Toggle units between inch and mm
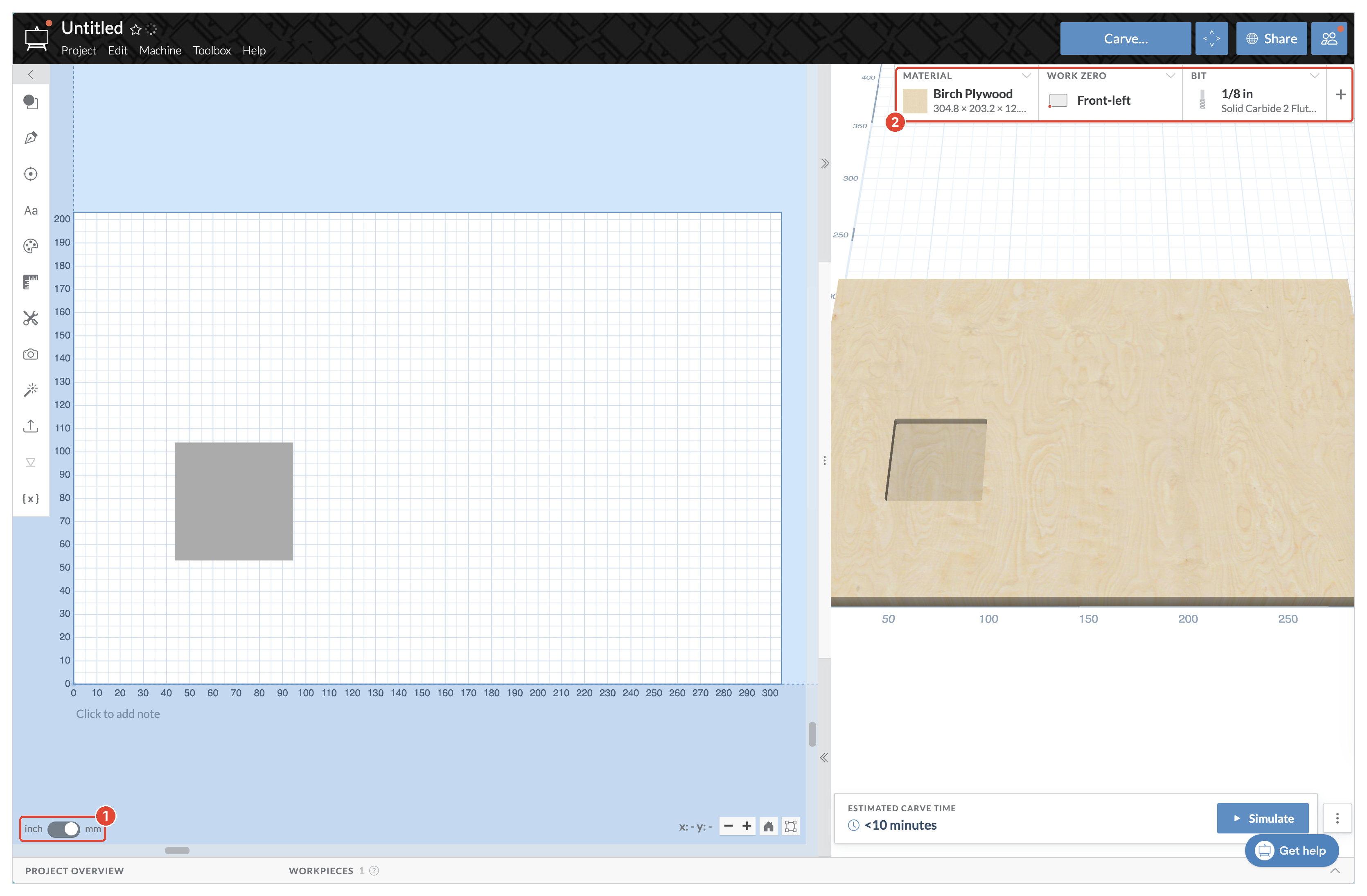Screen dimensions: 1367x896 [x=63, y=829]
